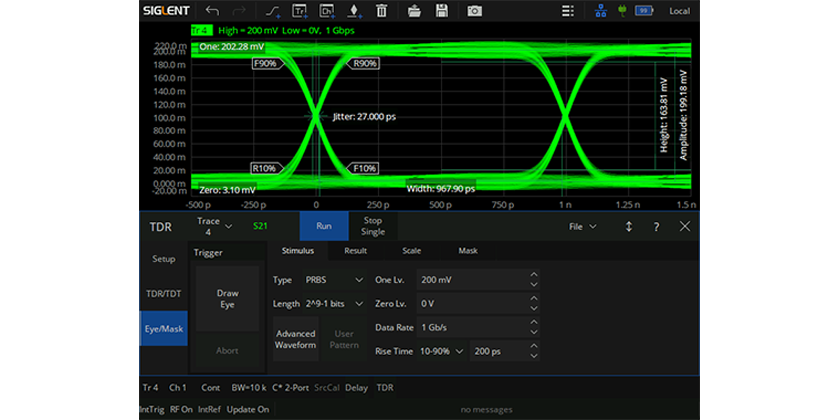The width and height of the screenshot is (840, 420).
Task: Expand the Length 2^9-1 bits dropdown
Action: [333, 303]
